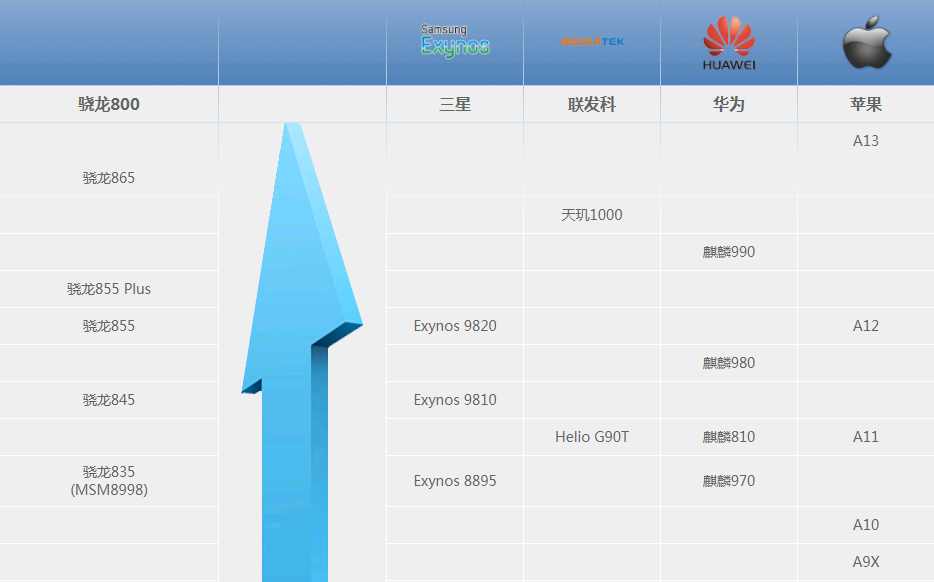Click the Huawei logo
Image resolution: width=934 pixels, height=582 pixels.
point(729,43)
